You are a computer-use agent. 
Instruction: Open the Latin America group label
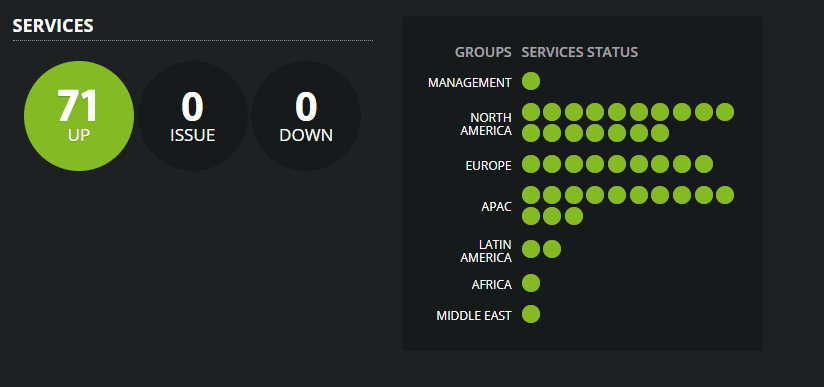(486, 251)
